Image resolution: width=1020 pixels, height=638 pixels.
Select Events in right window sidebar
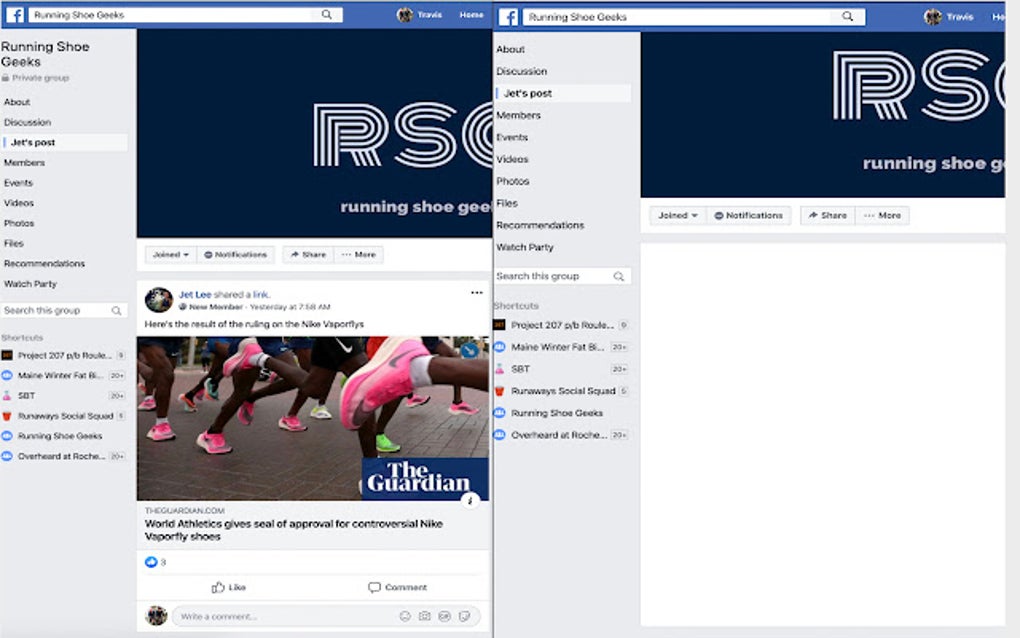[512, 137]
